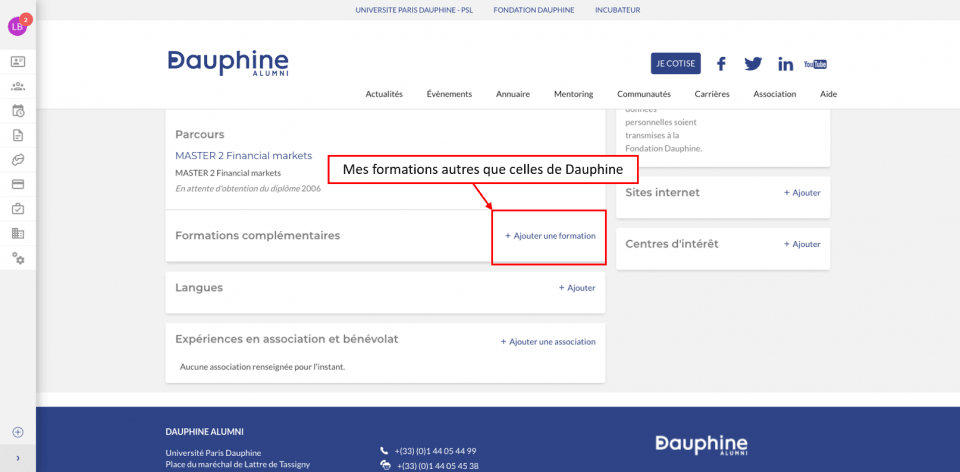Open the people group icon in sidebar
This screenshot has height=472, width=960.
pyautogui.click(x=18, y=86)
